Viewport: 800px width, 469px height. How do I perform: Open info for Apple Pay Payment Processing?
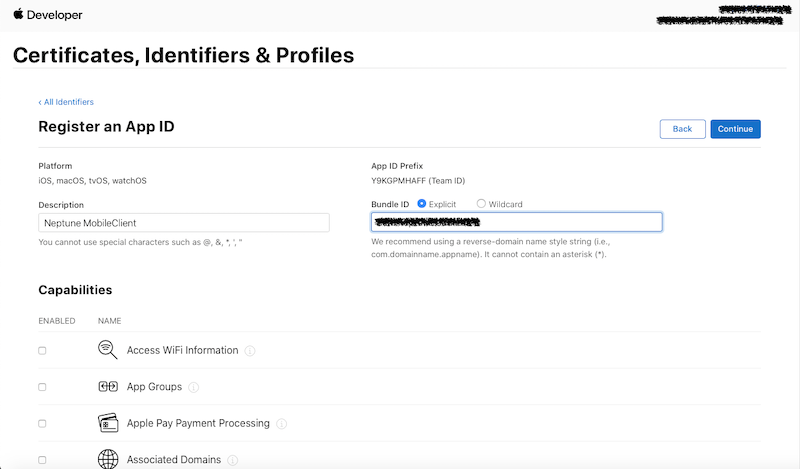click(281, 424)
